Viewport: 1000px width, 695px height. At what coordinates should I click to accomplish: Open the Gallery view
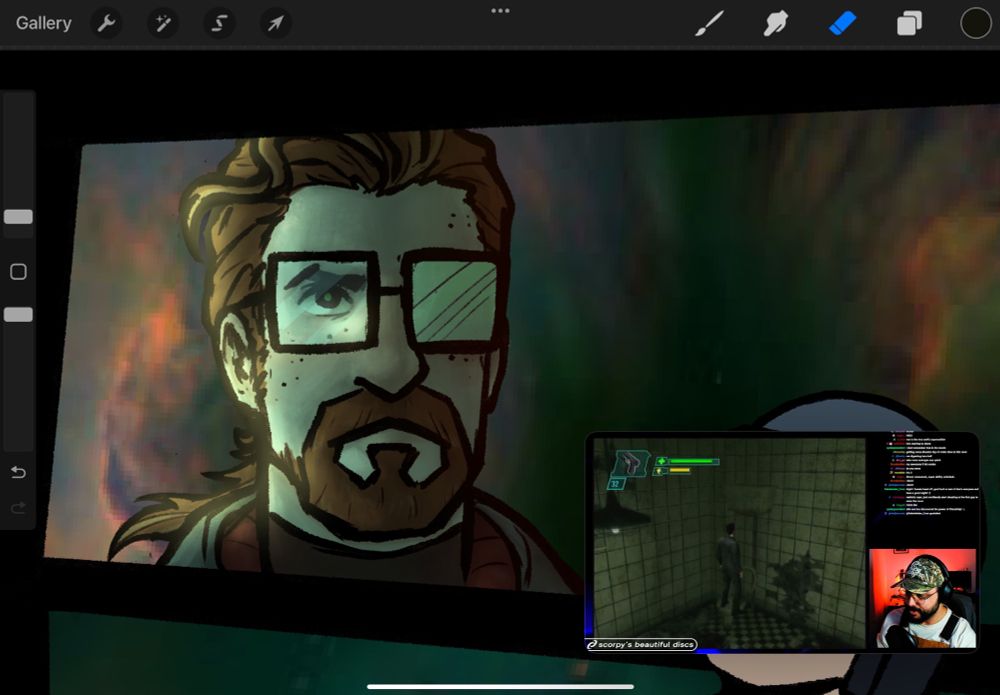coord(43,23)
